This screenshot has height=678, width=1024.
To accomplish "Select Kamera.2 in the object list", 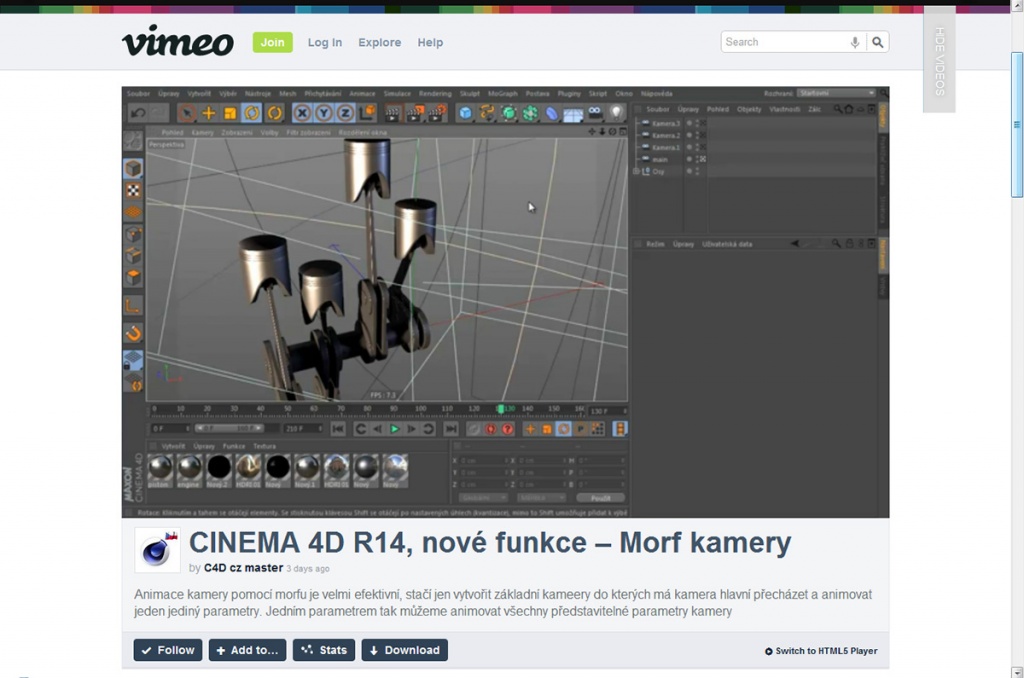I will point(665,135).
